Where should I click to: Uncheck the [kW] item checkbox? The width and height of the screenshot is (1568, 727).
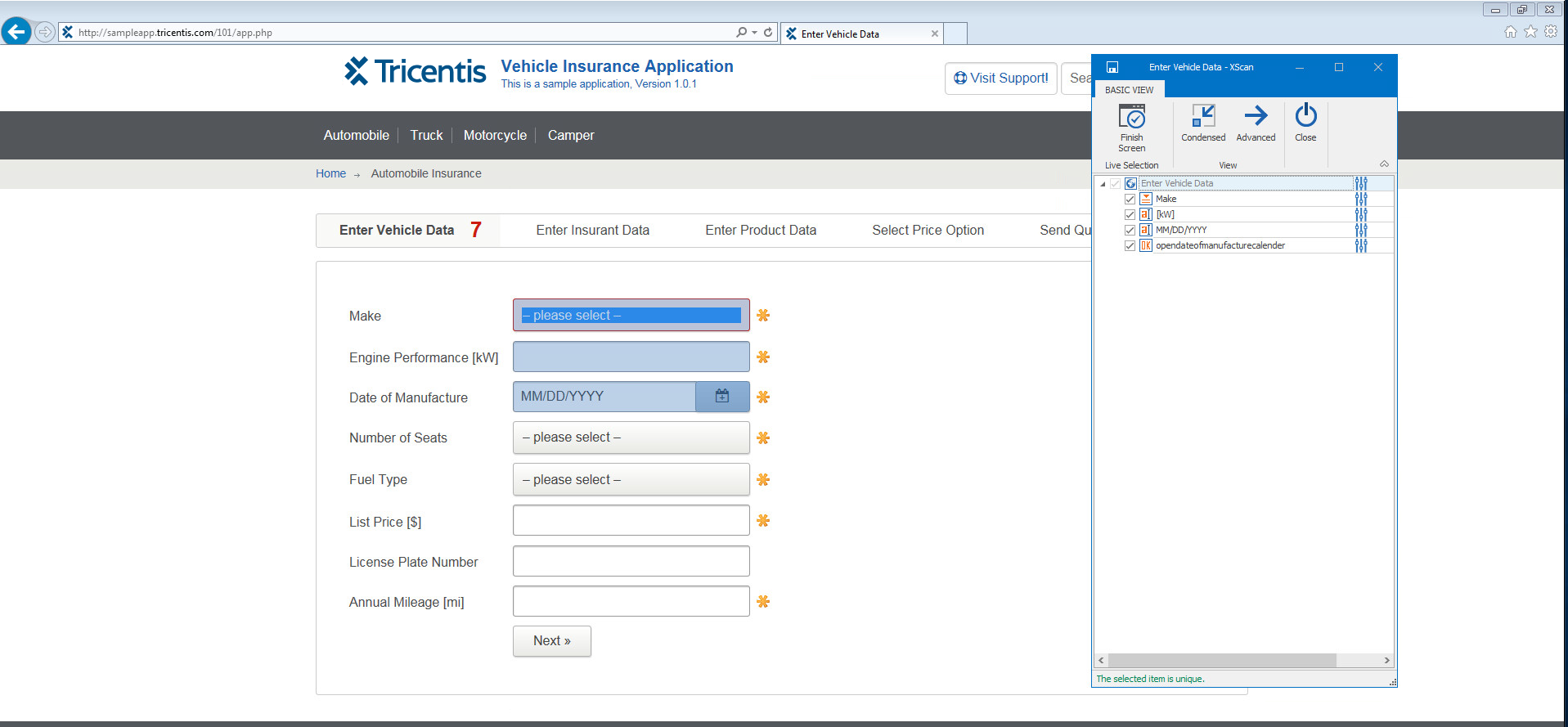click(1130, 214)
